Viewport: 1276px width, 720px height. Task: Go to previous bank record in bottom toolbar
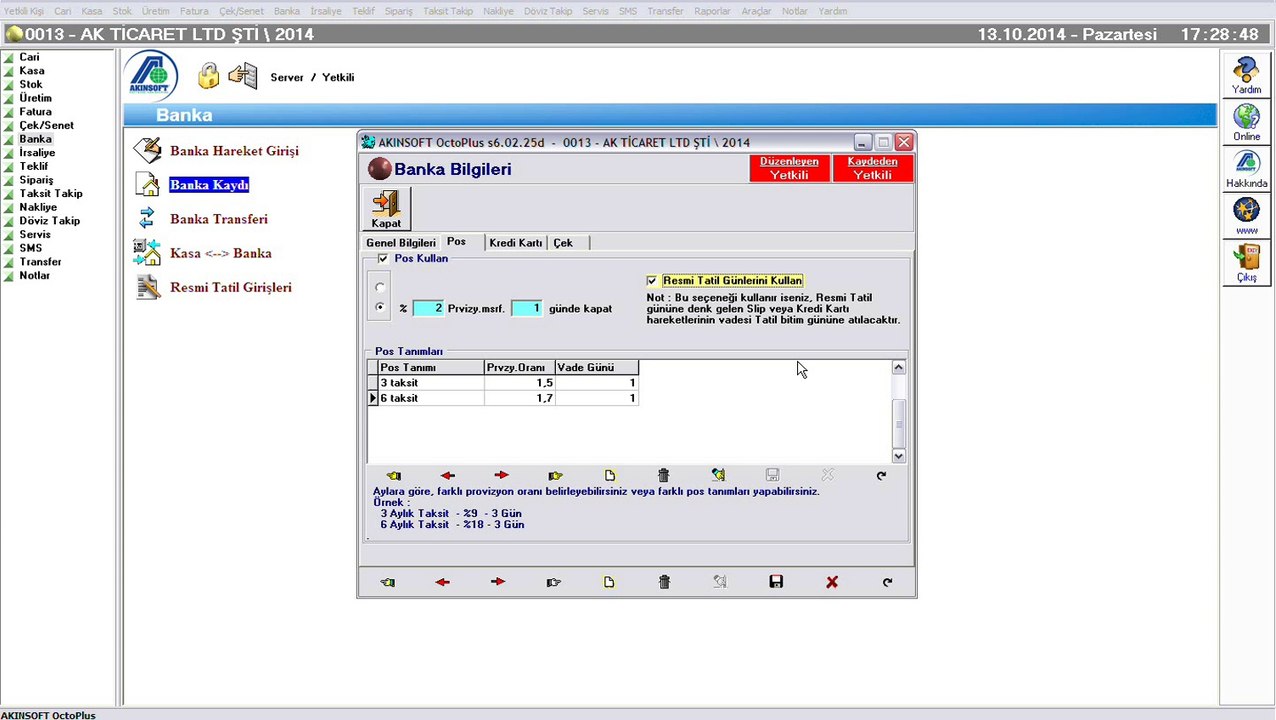[442, 582]
